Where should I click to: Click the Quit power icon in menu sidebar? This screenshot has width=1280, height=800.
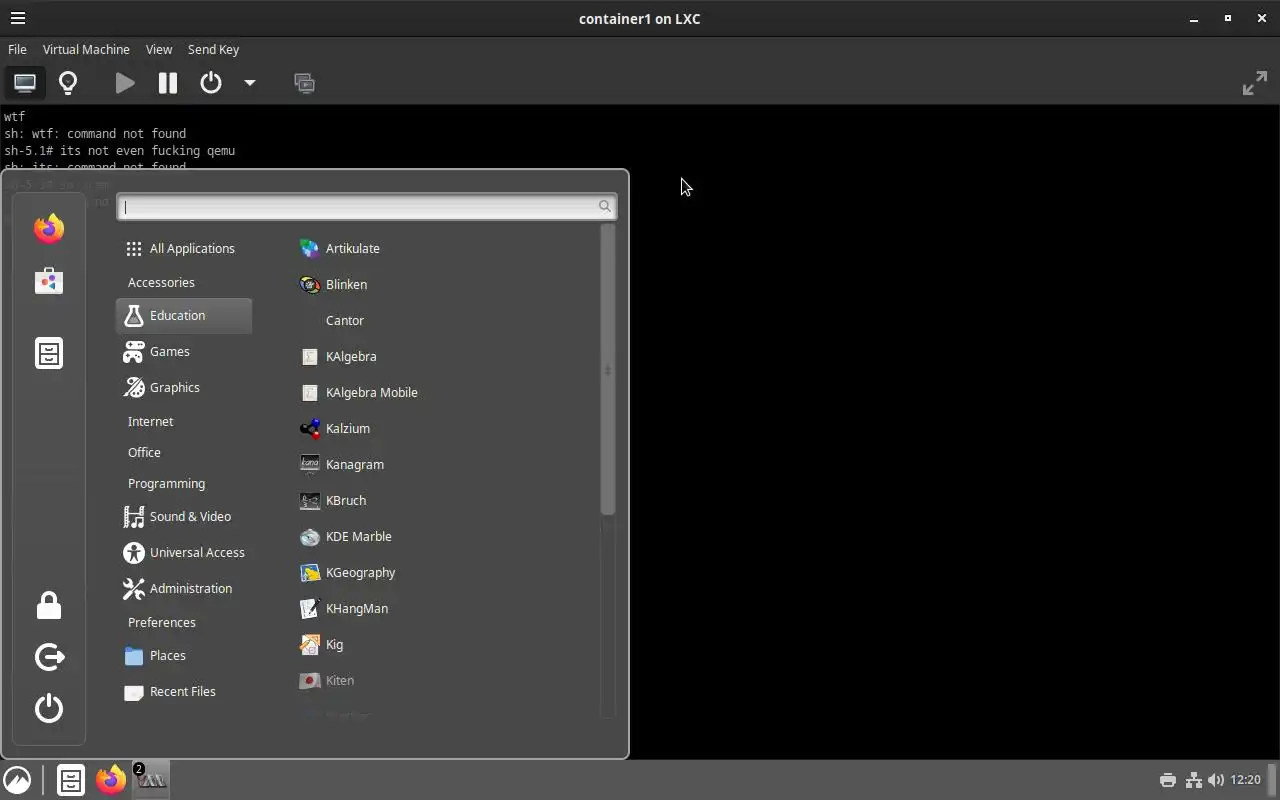pos(49,709)
